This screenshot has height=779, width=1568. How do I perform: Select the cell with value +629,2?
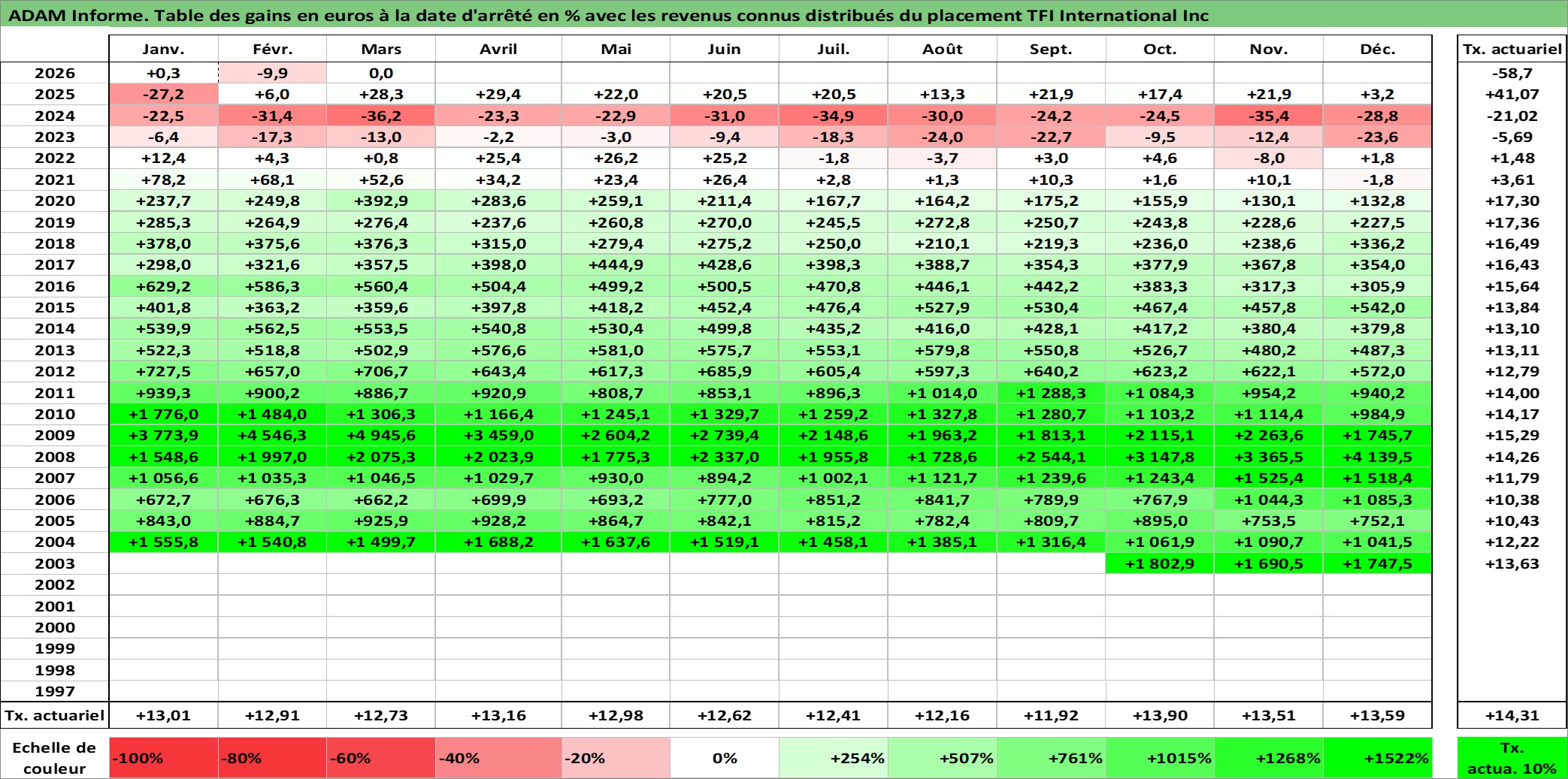pos(163,286)
